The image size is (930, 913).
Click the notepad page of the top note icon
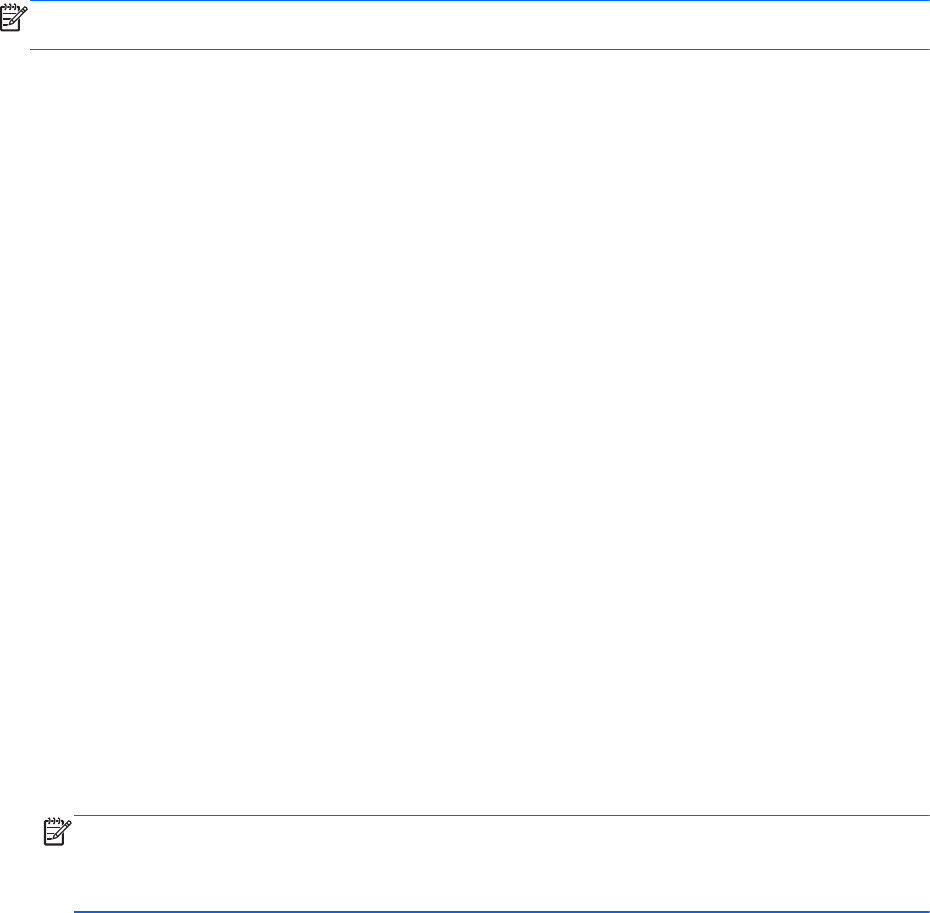coord(9,20)
